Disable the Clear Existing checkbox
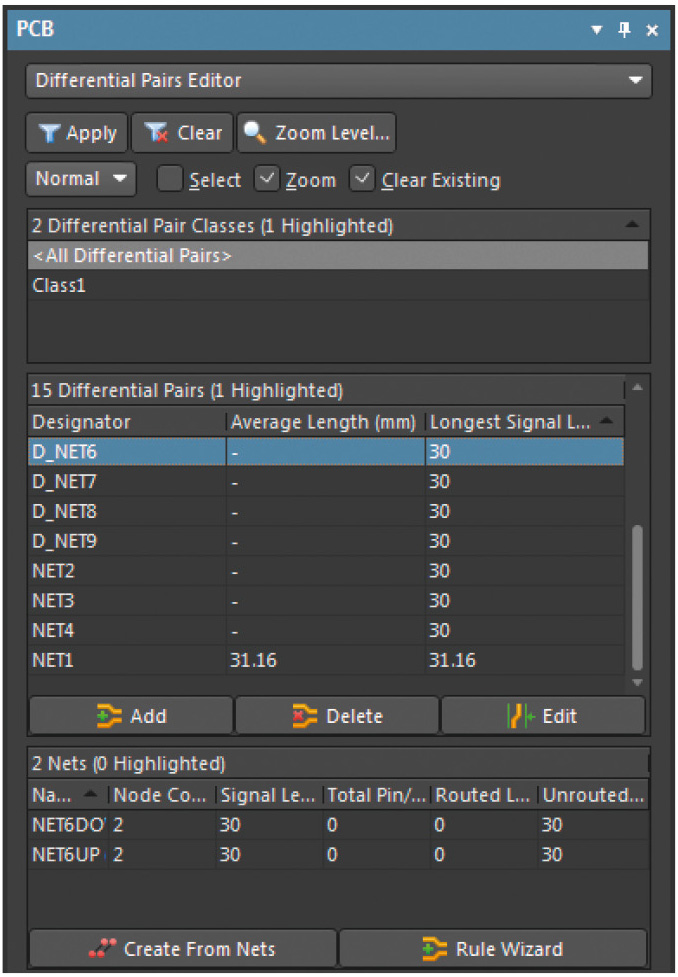Screen dimensions: 678x977 (362, 180)
